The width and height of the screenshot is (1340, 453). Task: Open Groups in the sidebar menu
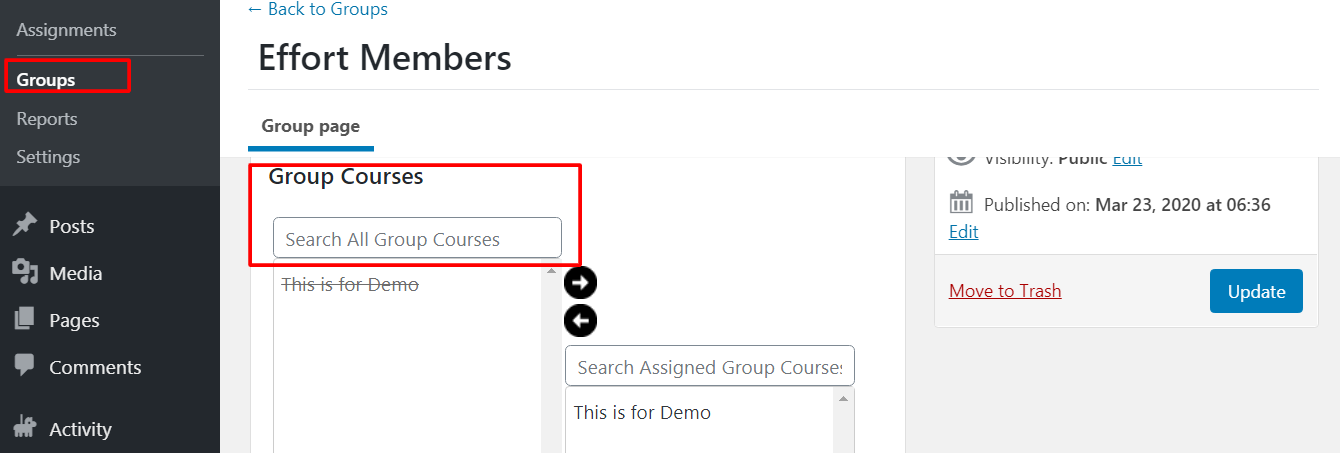pyautogui.click(x=46, y=79)
